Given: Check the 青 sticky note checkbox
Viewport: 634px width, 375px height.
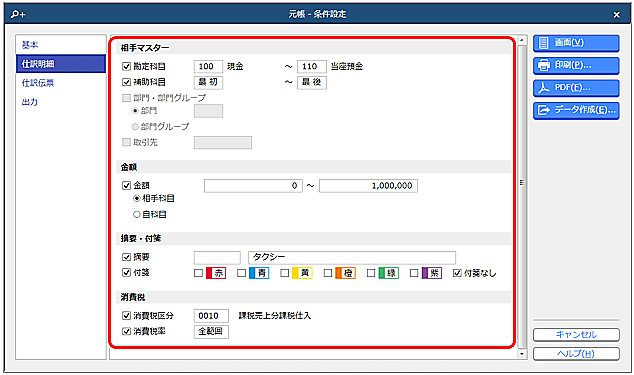Looking at the screenshot, I should tap(241, 273).
